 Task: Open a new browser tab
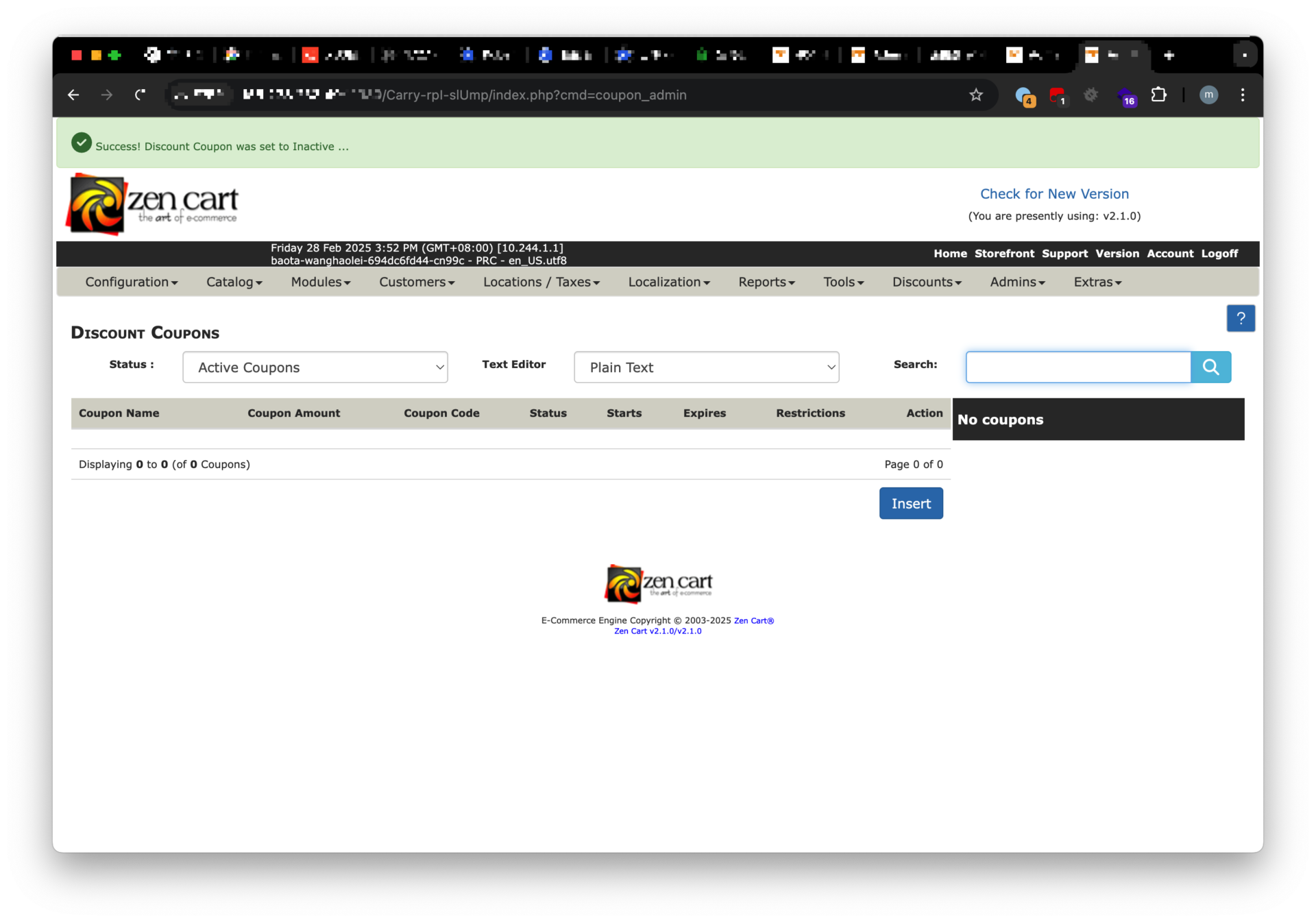[x=1169, y=55]
